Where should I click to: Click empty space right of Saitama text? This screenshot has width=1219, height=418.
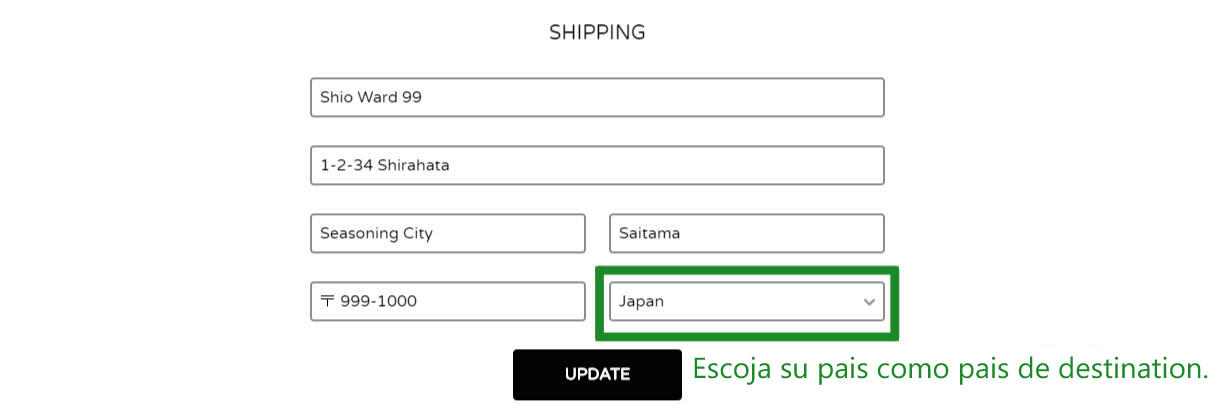(790, 234)
